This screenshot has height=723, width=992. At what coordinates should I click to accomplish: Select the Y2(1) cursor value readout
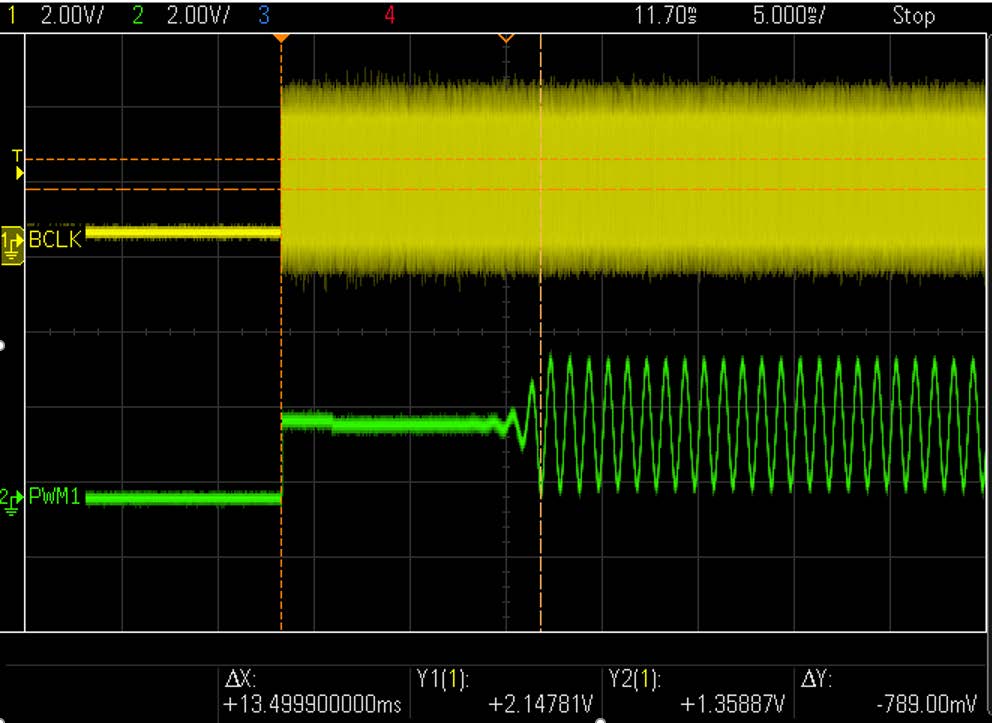click(x=700, y=693)
